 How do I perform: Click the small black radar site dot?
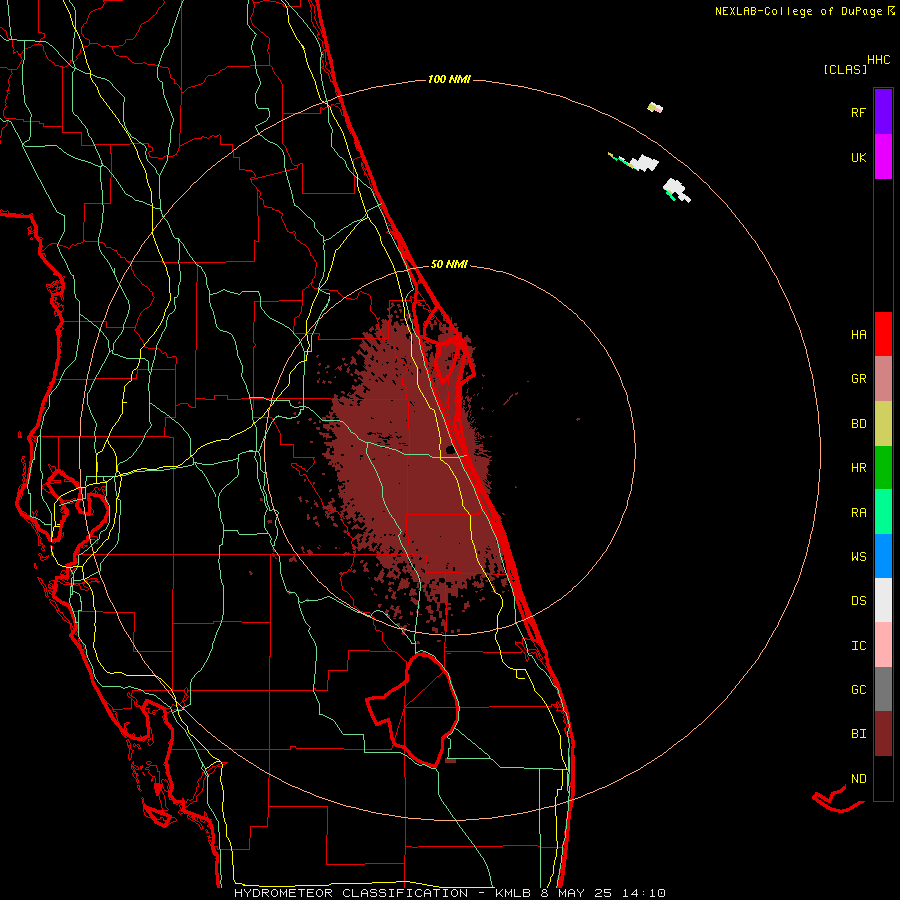pos(450,449)
